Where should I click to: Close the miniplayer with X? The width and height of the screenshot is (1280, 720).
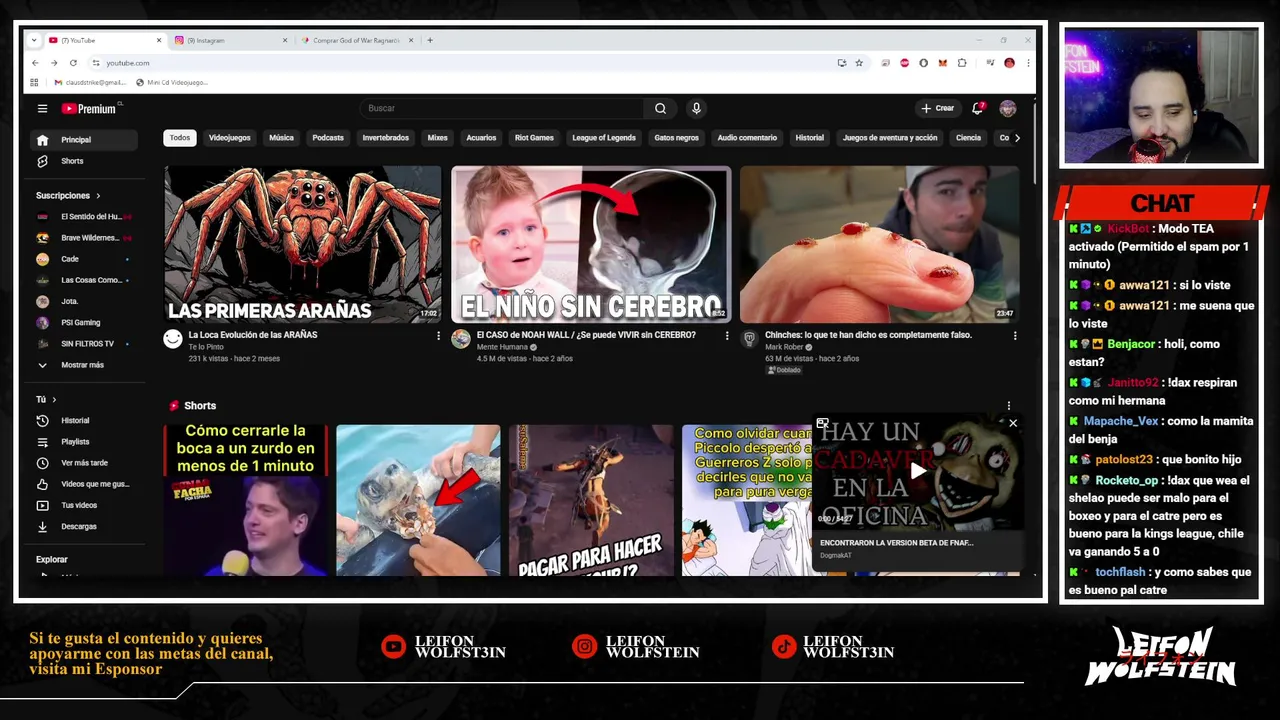pyautogui.click(x=1013, y=423)
